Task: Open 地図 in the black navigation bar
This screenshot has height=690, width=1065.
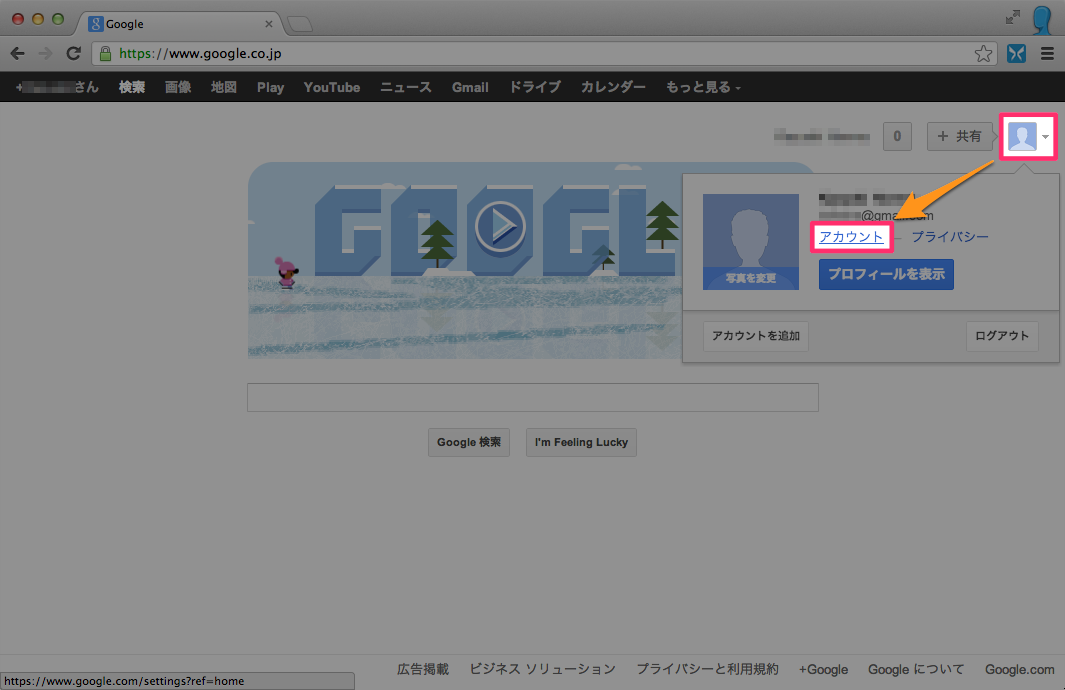Action: [223, 87]
